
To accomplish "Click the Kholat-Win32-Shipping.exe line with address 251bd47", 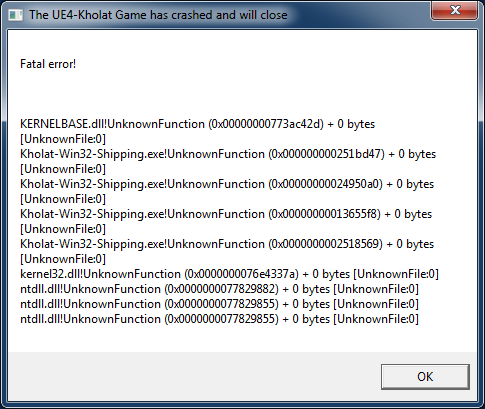I will click(228, 154).
